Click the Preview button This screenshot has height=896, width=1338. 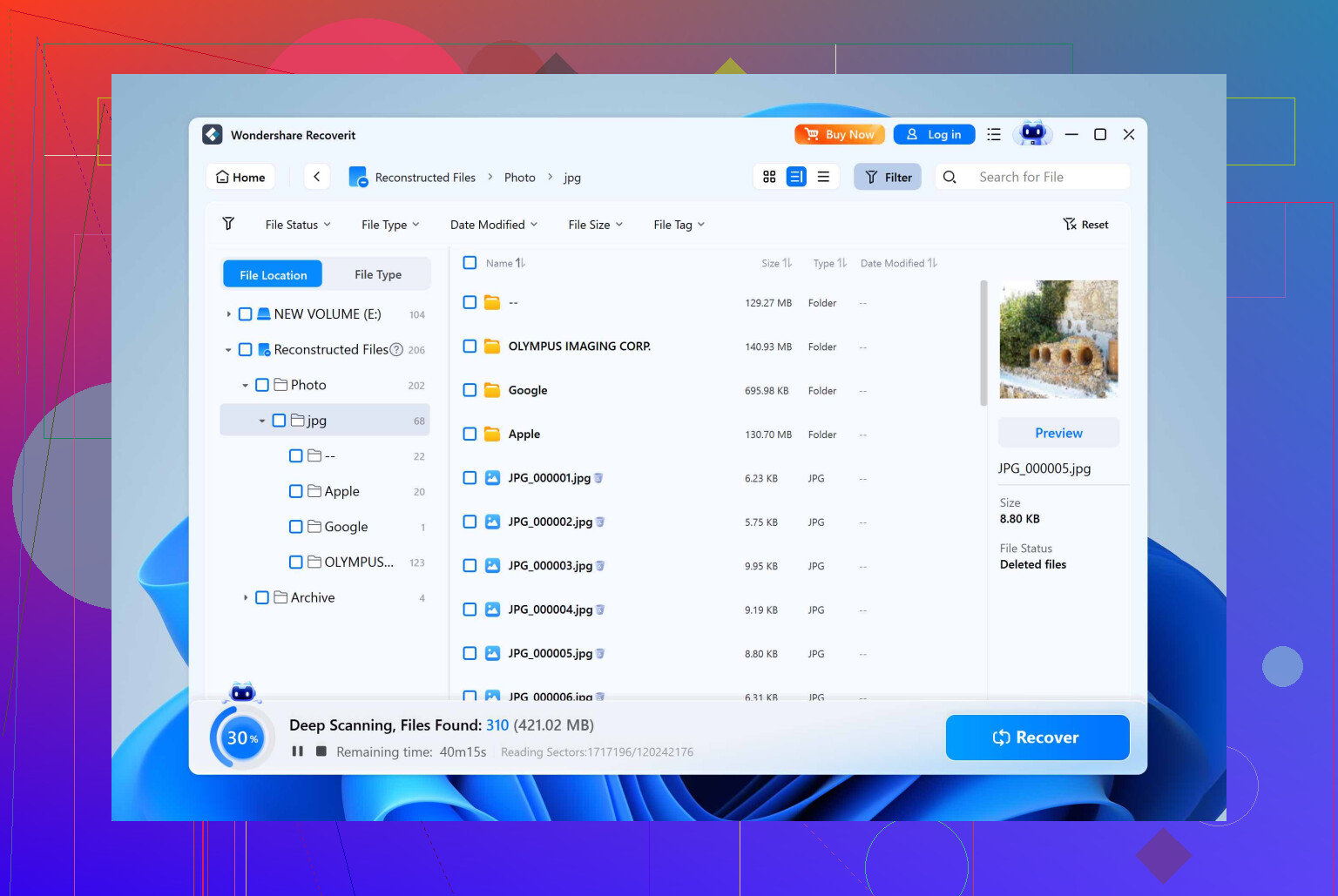[x=1058, y=433]
